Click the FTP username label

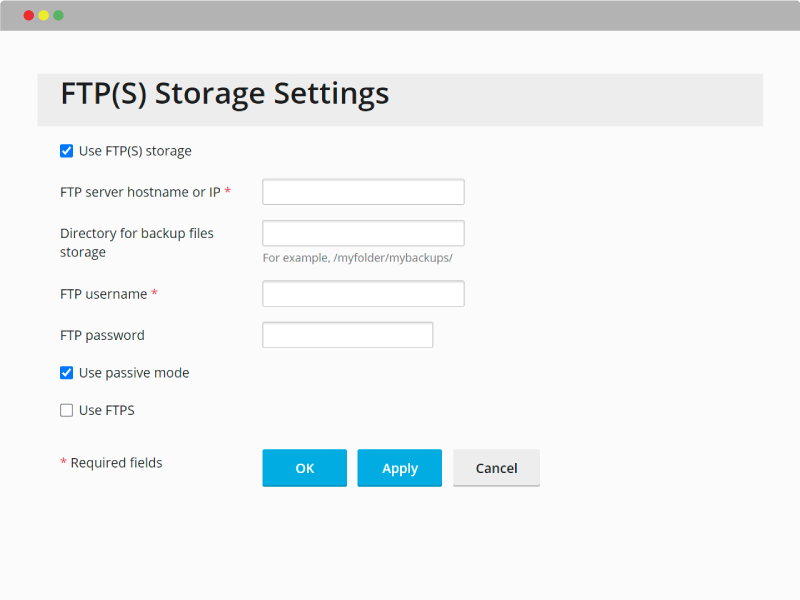pos(104,294)
